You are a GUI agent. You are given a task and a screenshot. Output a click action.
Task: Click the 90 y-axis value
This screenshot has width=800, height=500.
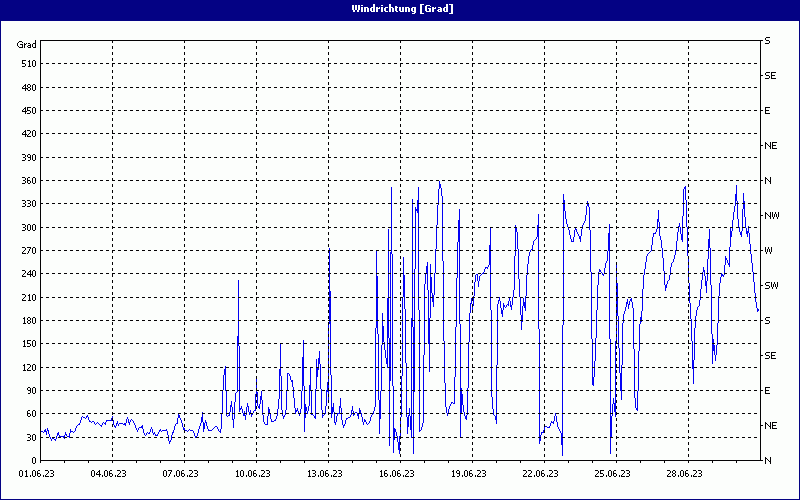32,391
